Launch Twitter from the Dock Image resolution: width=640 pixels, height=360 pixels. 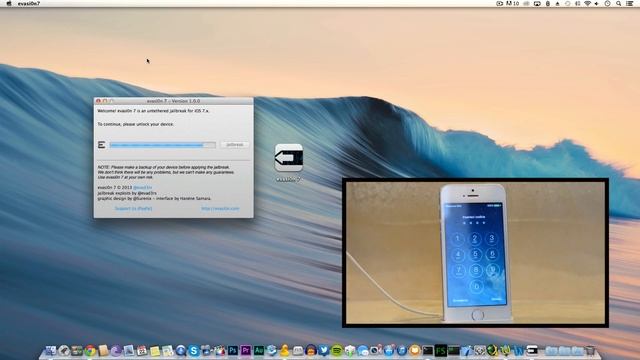click(324, 350)
